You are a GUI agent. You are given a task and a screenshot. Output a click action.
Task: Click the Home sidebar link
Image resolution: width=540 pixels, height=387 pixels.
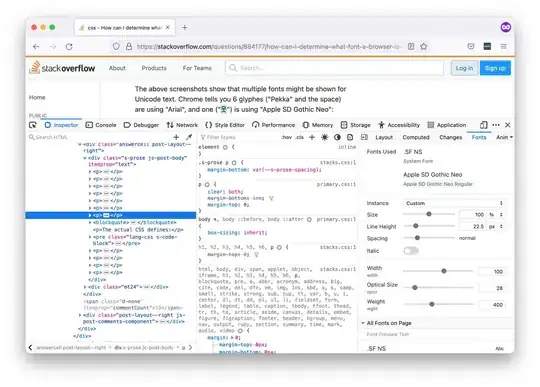click(37, 97)
